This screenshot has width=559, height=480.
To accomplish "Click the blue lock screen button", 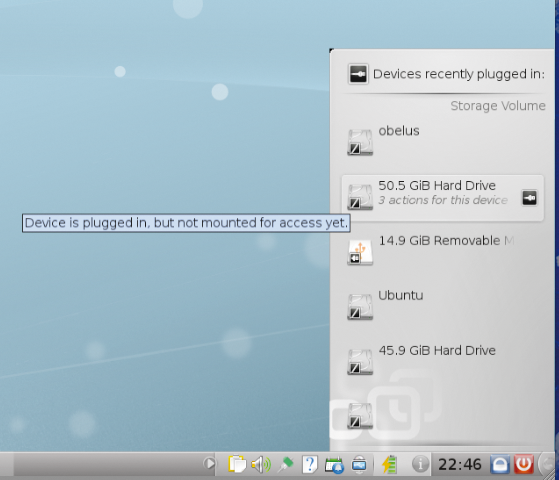I will (x=500, y=464).
